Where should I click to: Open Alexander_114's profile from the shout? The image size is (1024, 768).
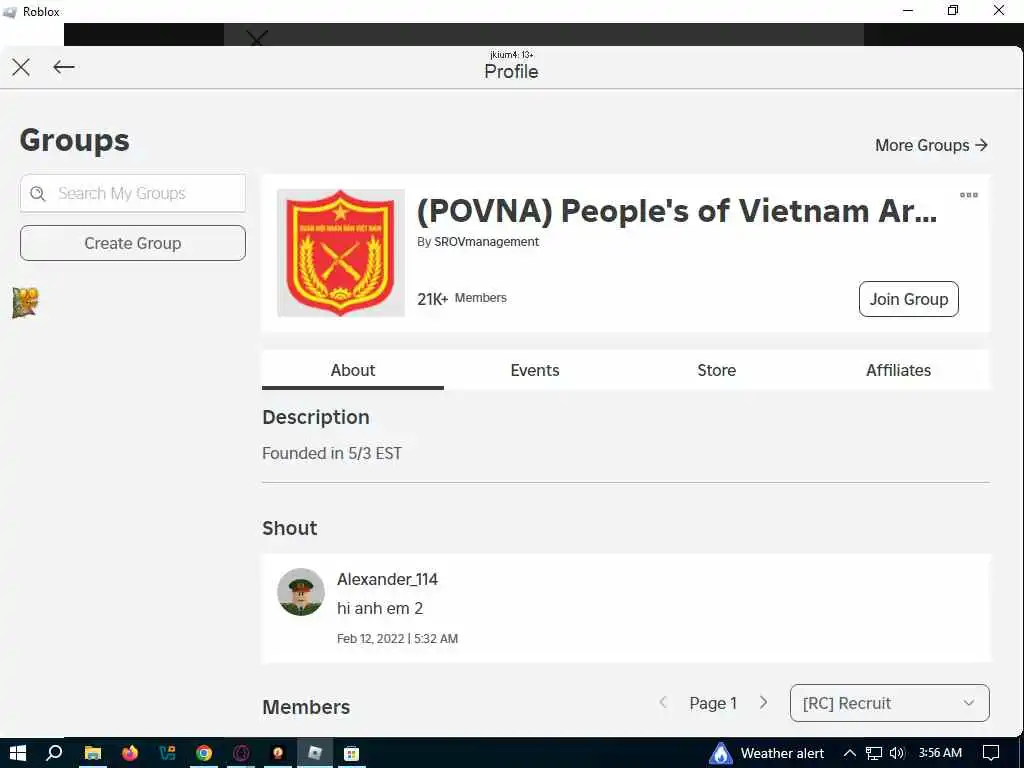click(387, 579)
